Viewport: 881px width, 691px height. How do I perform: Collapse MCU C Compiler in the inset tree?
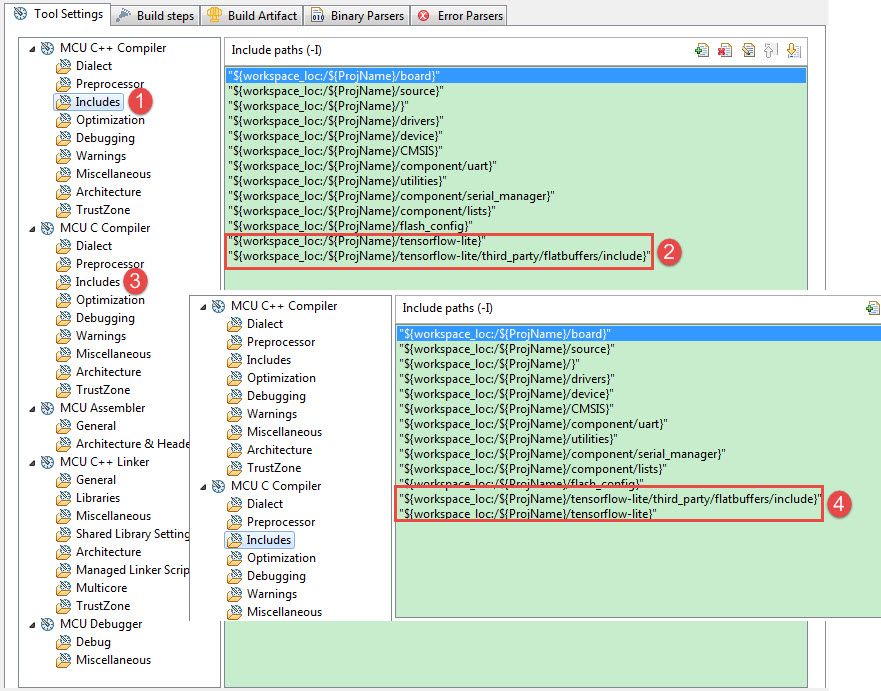(203, 487)
